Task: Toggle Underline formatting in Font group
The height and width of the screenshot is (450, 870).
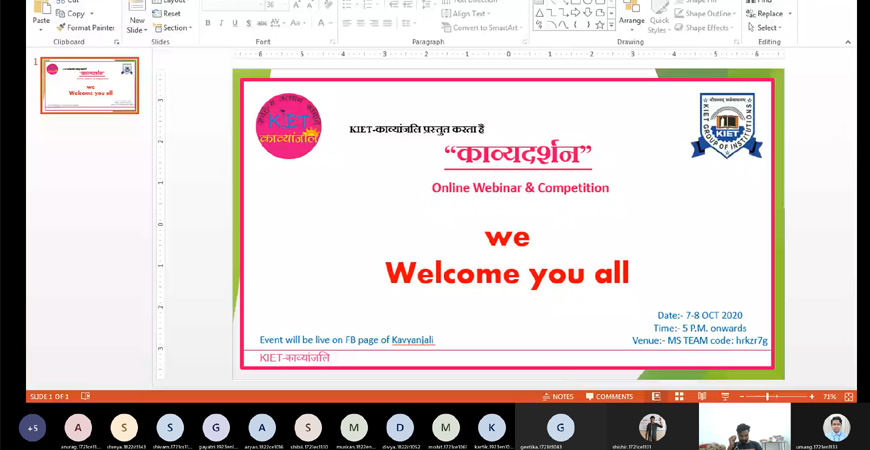Action: [235, 23]
